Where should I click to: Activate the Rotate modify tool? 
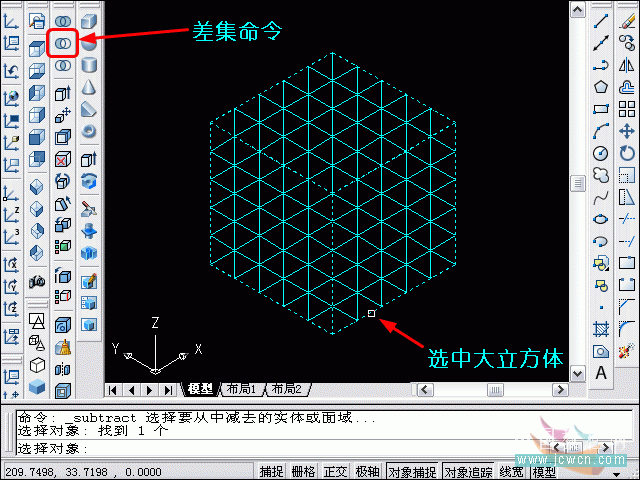point(627,153)
